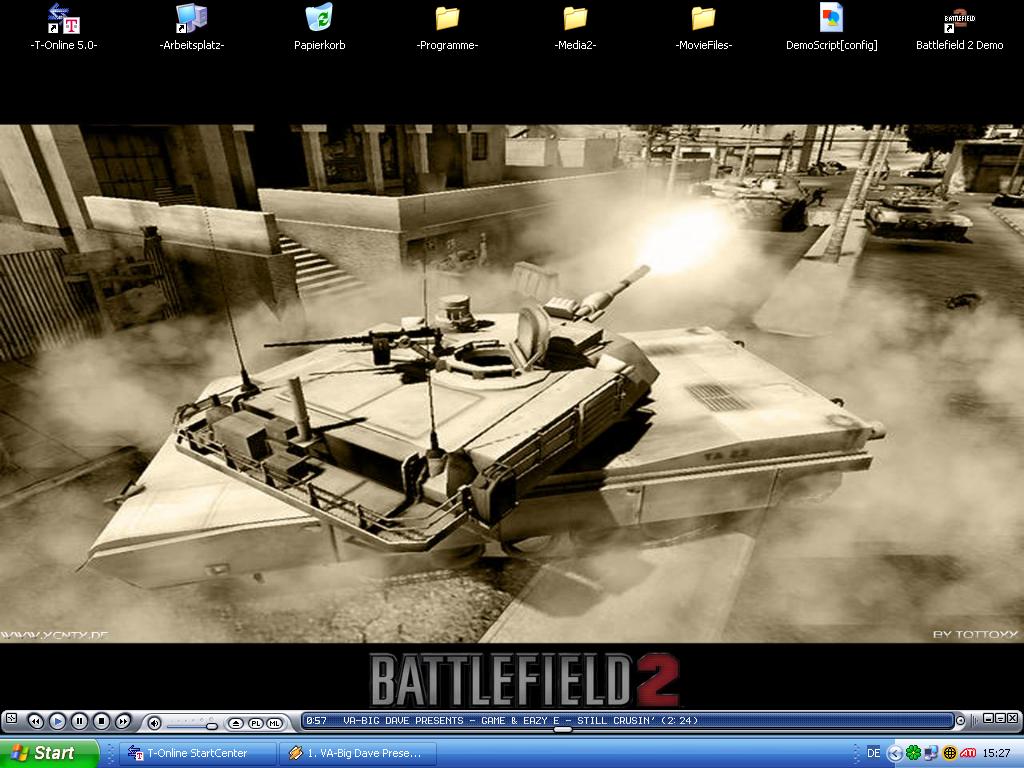Pause the Winamp playback
This screenshot has width=1024, height=768.
click(79, 721)
